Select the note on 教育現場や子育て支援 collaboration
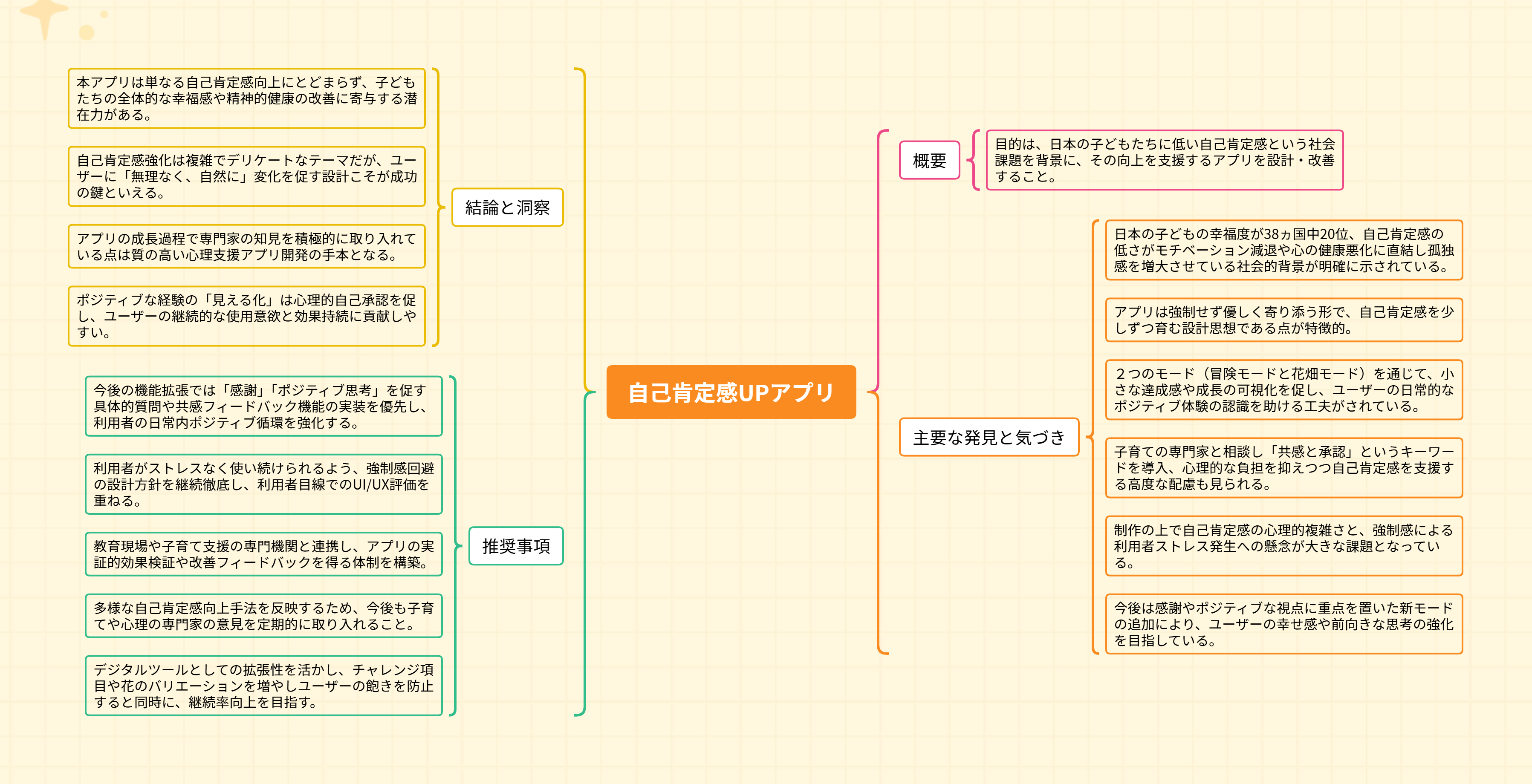This screenshot has height=784, width=1532. pyautogui.click(x=263, y=553)
